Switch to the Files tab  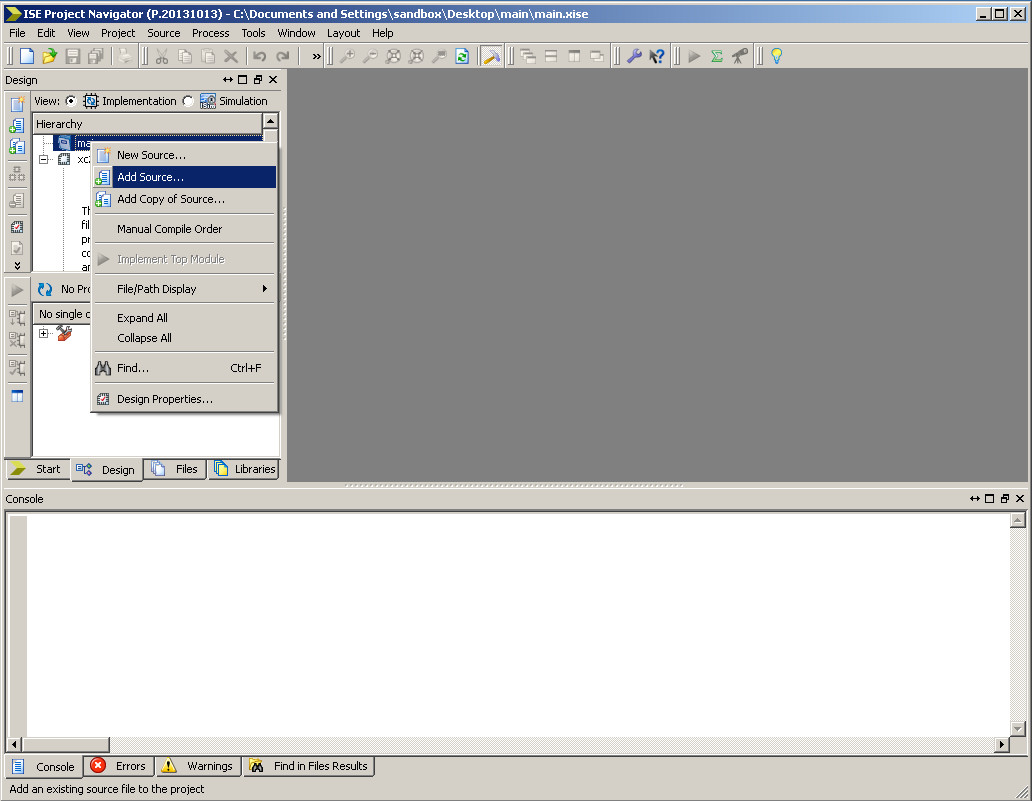tap(175, 469)
